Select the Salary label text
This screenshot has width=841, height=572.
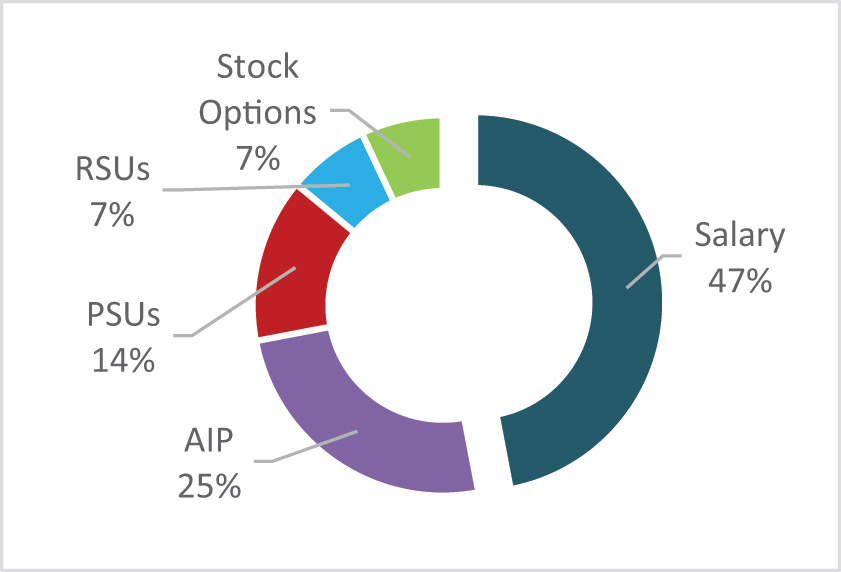740,235
